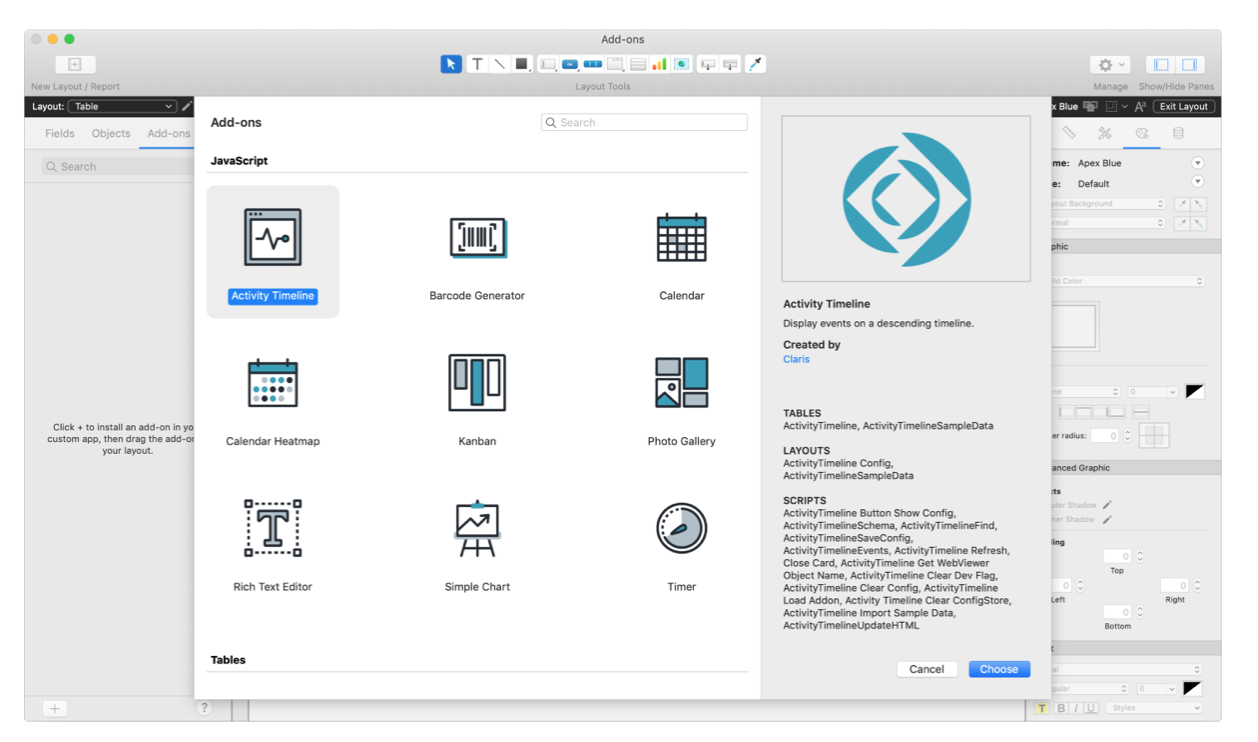
Task: Pick the Kanban add-on icon
Action: (x=477, y=383)
